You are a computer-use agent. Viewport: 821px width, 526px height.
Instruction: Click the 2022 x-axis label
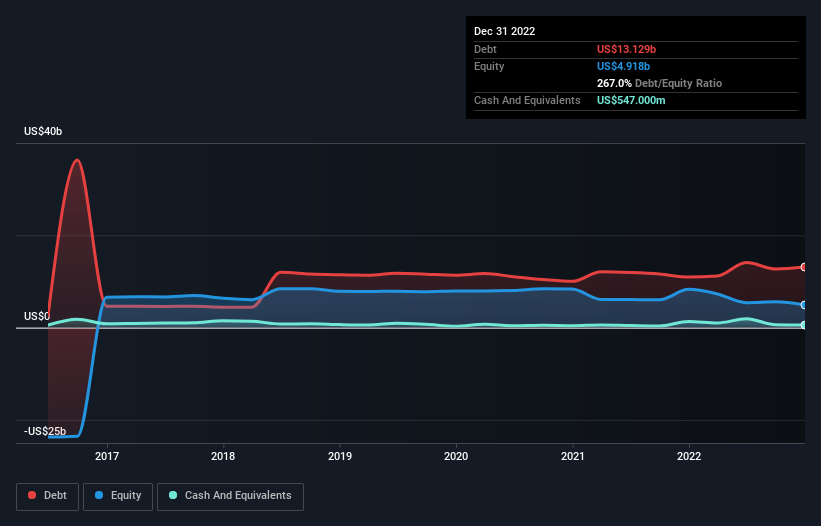click(x=689, y=456)
